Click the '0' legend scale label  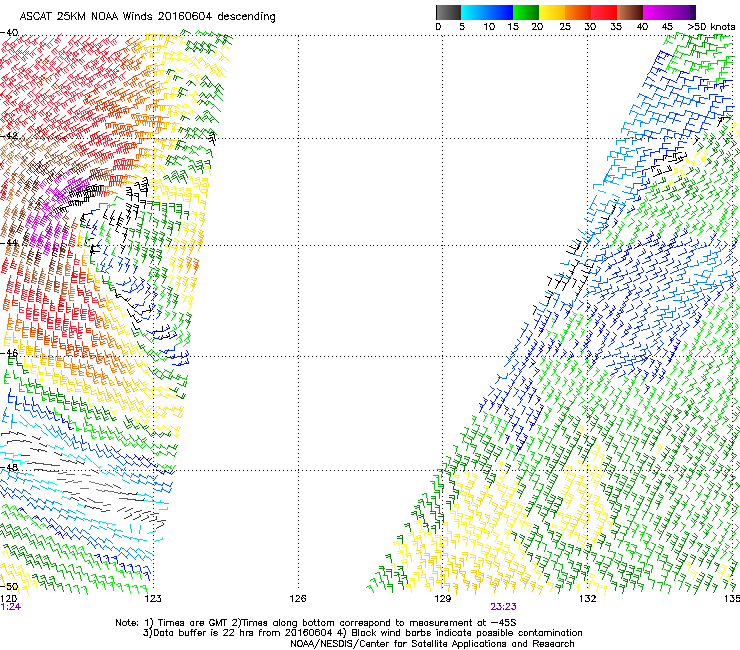(438, 27)
